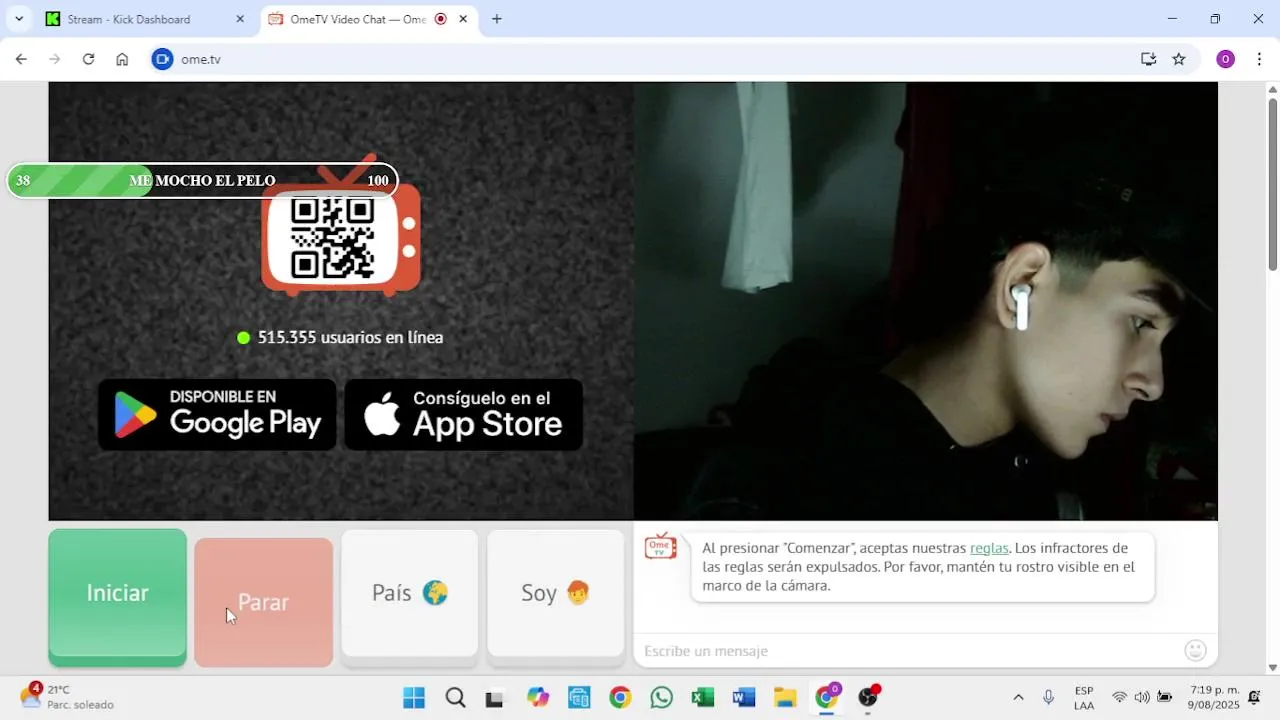Open a new browser tab
Screen dimensions: 1280x720
point(497,19)
